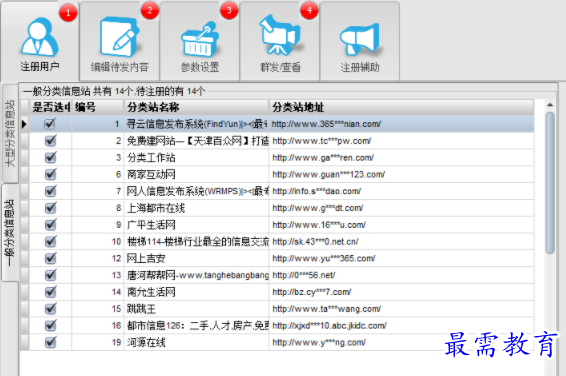566x376 pixels.
Task: Toggle the checkbox for row 16 都市信息126
Action: [x=50, y=325]
